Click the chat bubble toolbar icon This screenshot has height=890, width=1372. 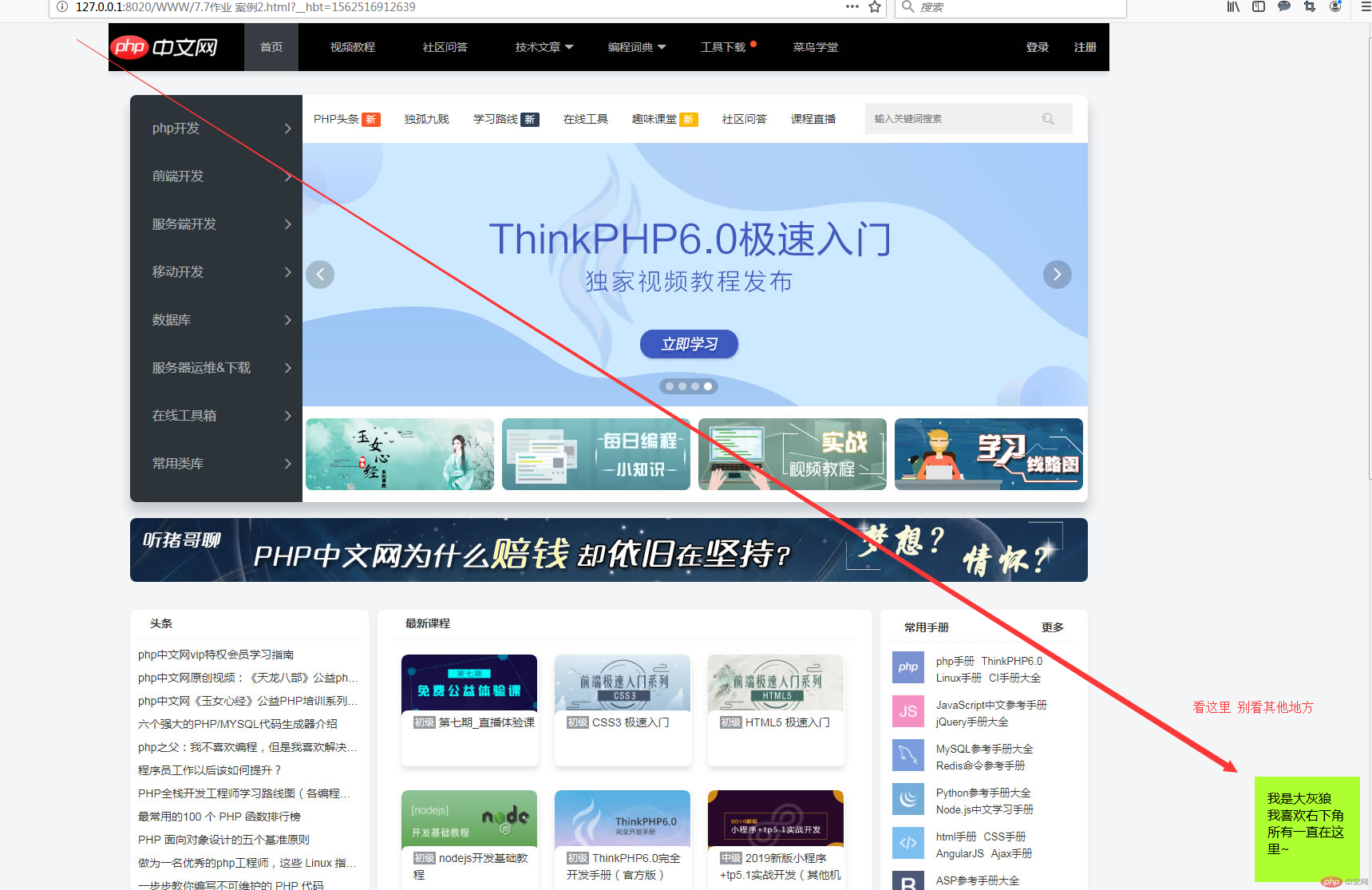(1284, 6)
